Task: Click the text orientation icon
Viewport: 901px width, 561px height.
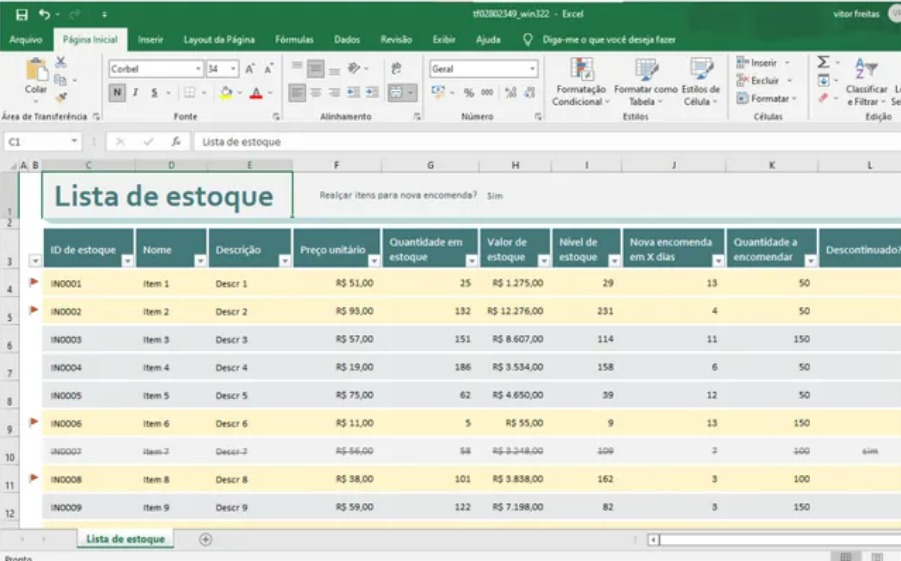Action: point(354,68)
